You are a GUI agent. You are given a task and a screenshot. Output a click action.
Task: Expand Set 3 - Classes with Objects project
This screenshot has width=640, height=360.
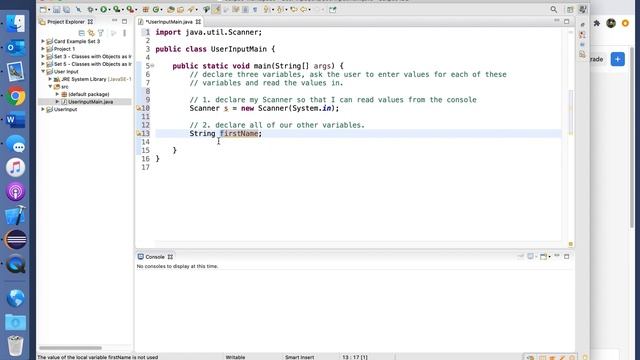pyautogui.click(x=43, y=56)
